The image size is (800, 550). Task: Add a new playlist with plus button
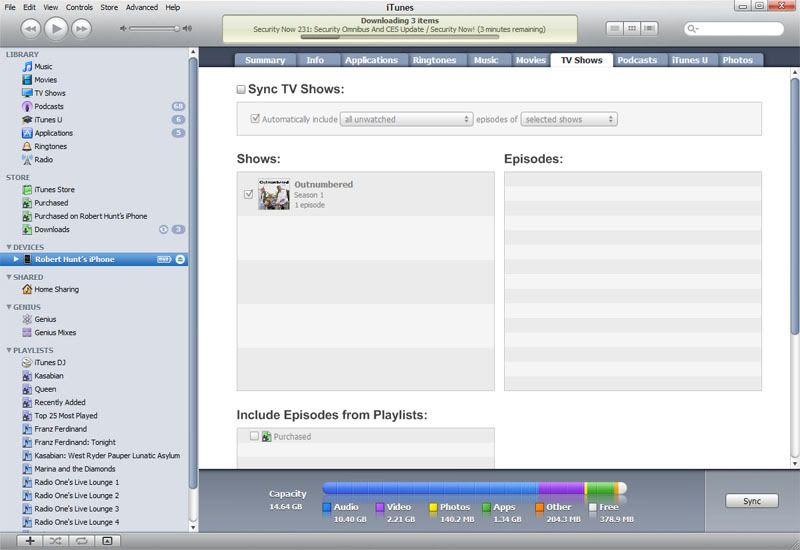click(x=30, y=541)
